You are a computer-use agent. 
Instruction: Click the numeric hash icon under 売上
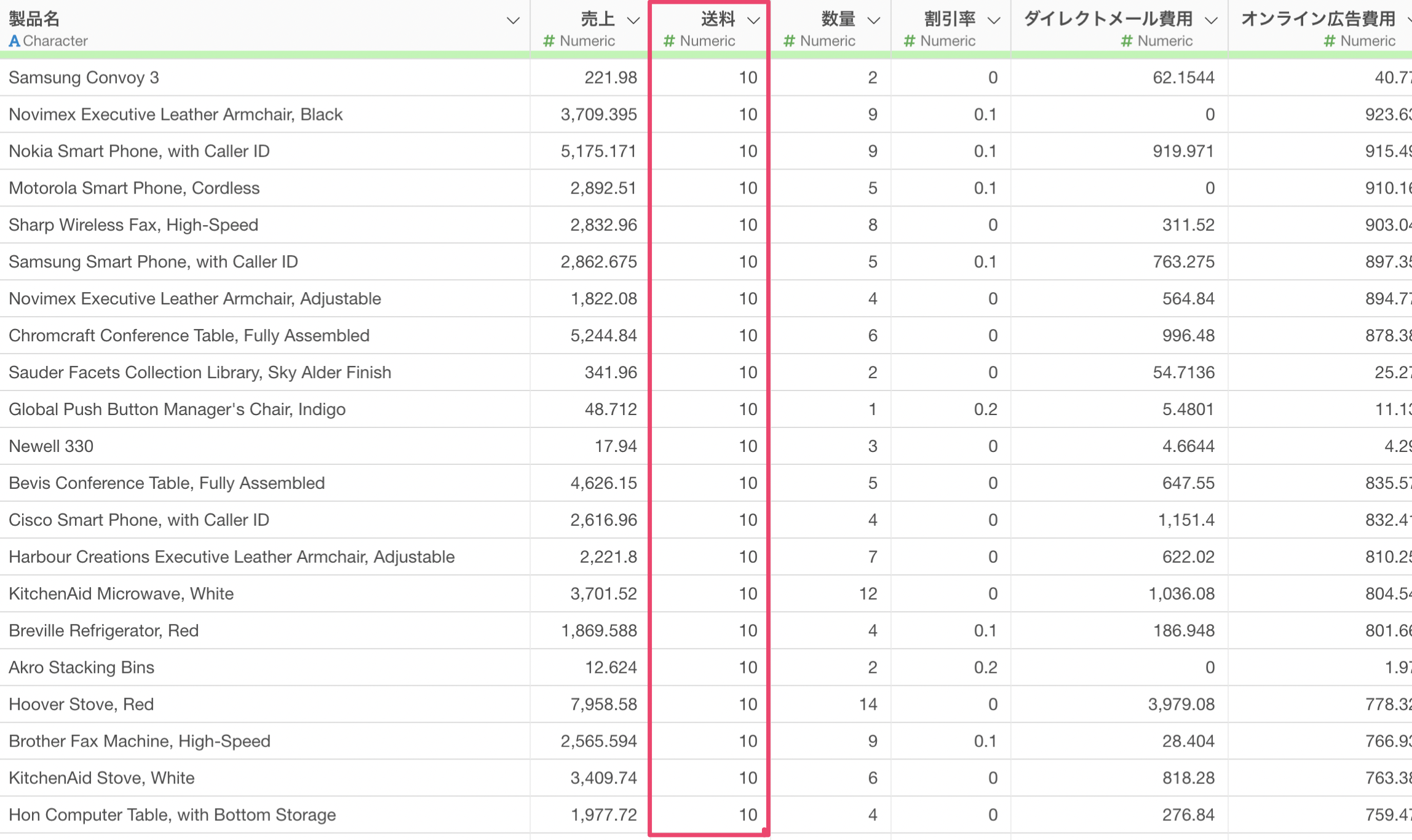(549, 41)
